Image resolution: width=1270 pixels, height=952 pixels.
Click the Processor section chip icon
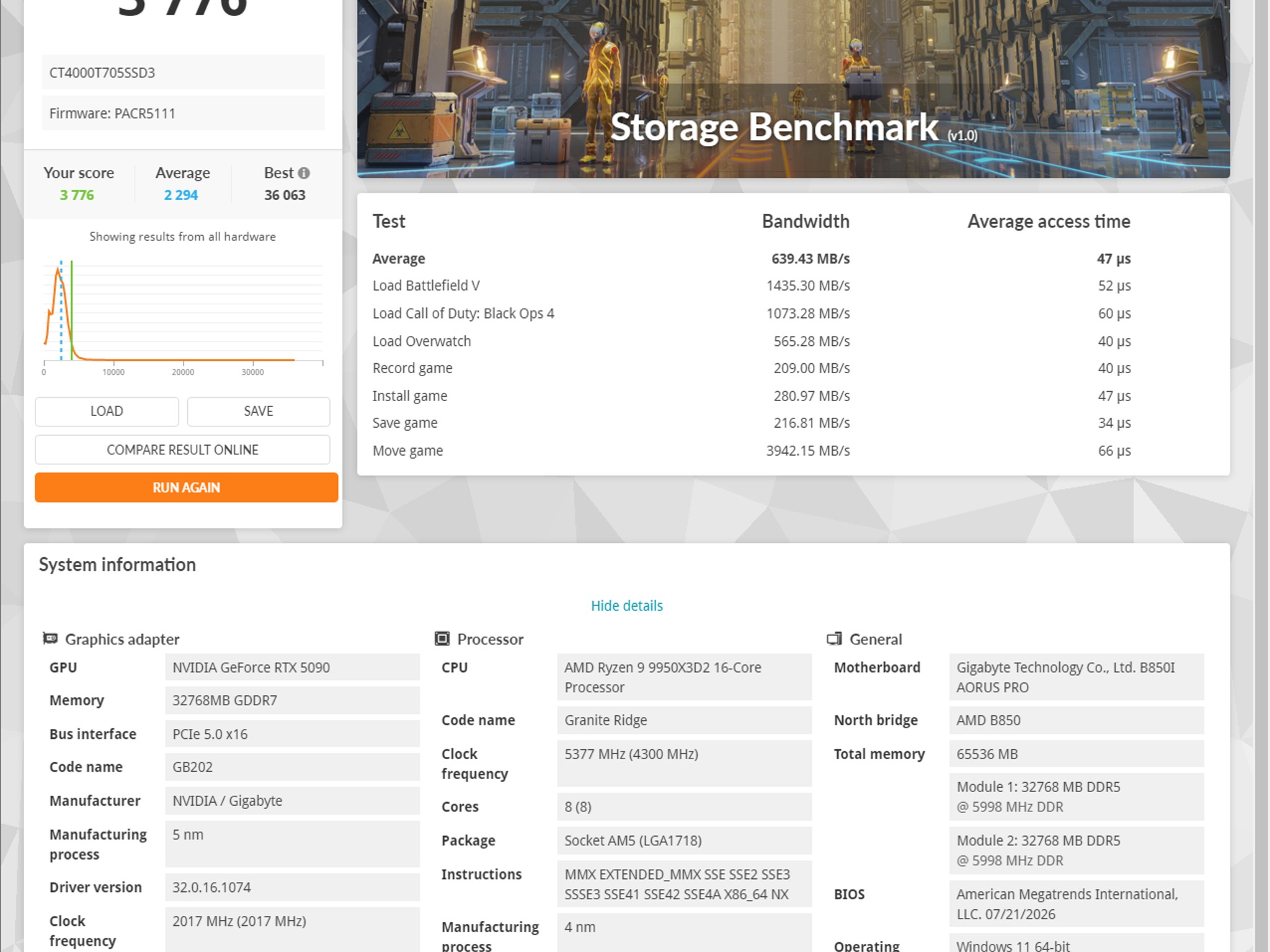pos(442,638)
